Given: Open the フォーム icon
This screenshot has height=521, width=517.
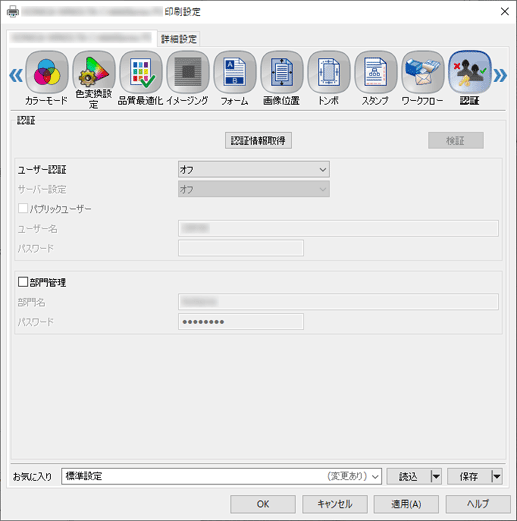Looking at the screenshot, I should (x=235, y=72).
